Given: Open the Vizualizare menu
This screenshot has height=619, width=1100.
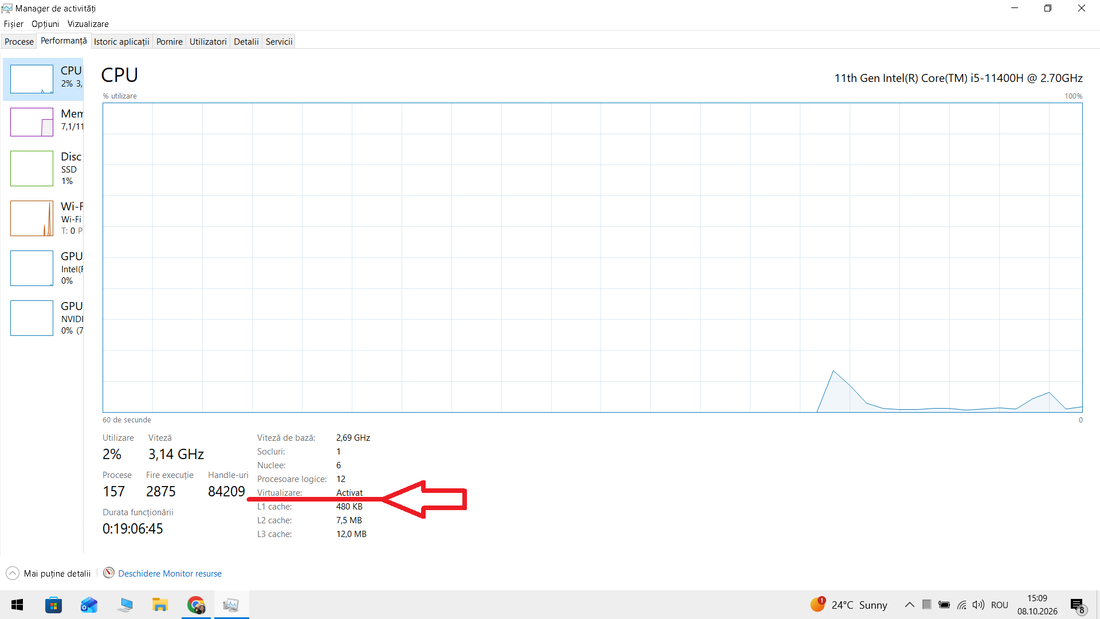Looking at the screenshot, I should click(88, 24).
